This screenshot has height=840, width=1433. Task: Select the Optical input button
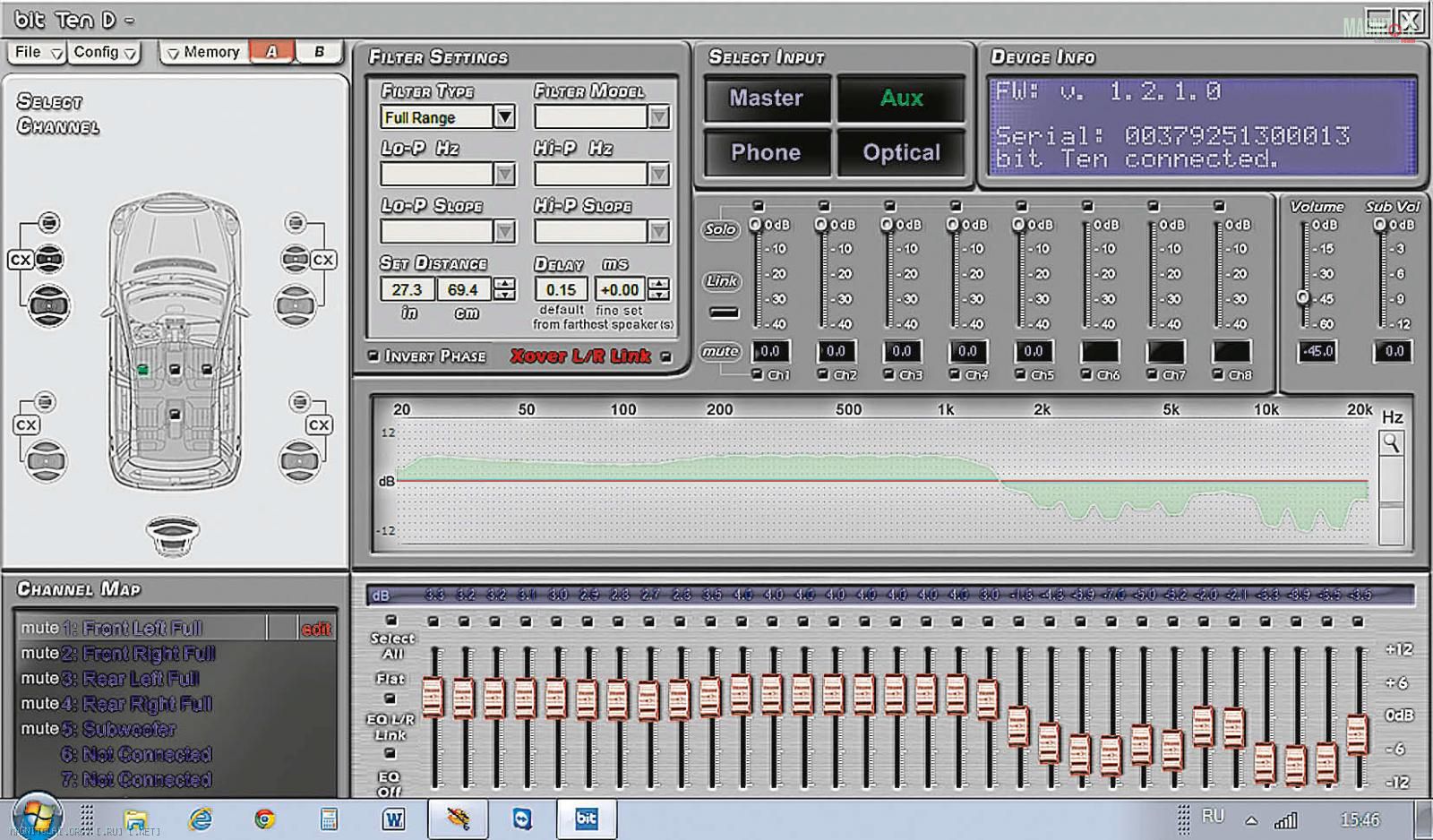(901, 152)
